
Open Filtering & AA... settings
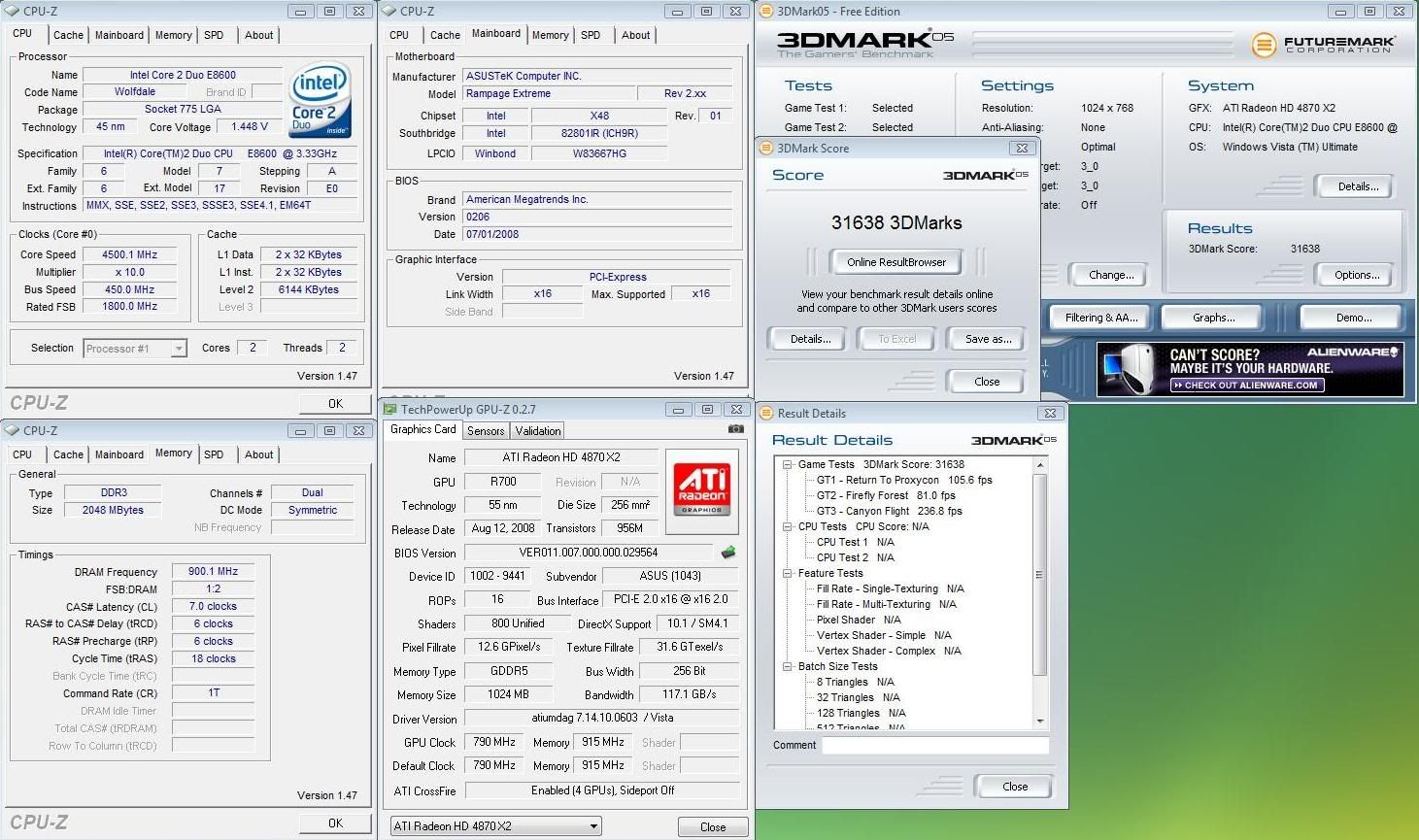pyautogui.click(x=1100, y=318)
